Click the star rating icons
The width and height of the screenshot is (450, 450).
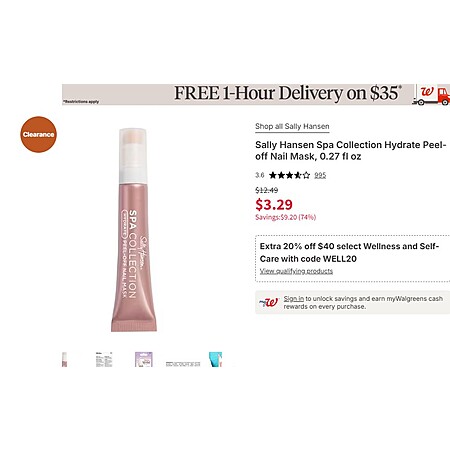click(289, 175)
